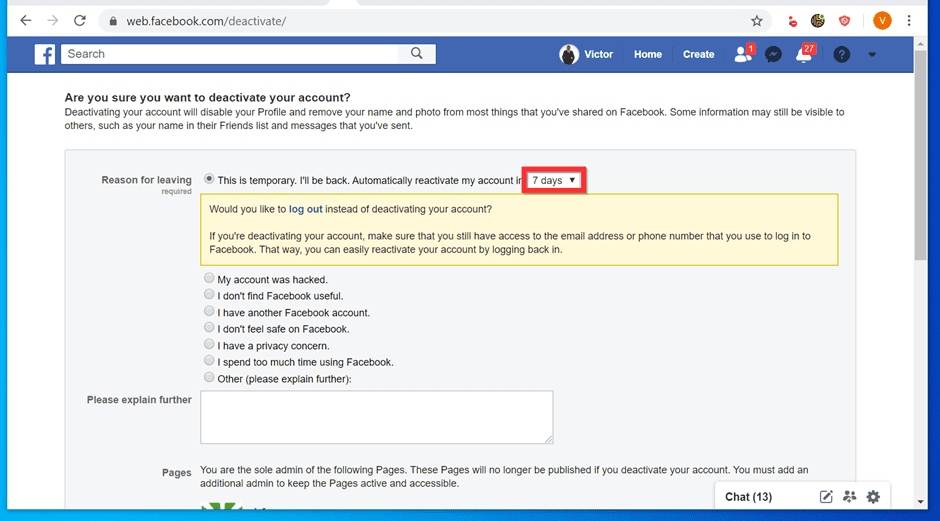Open Create in Facebook header

coord(698,55)
